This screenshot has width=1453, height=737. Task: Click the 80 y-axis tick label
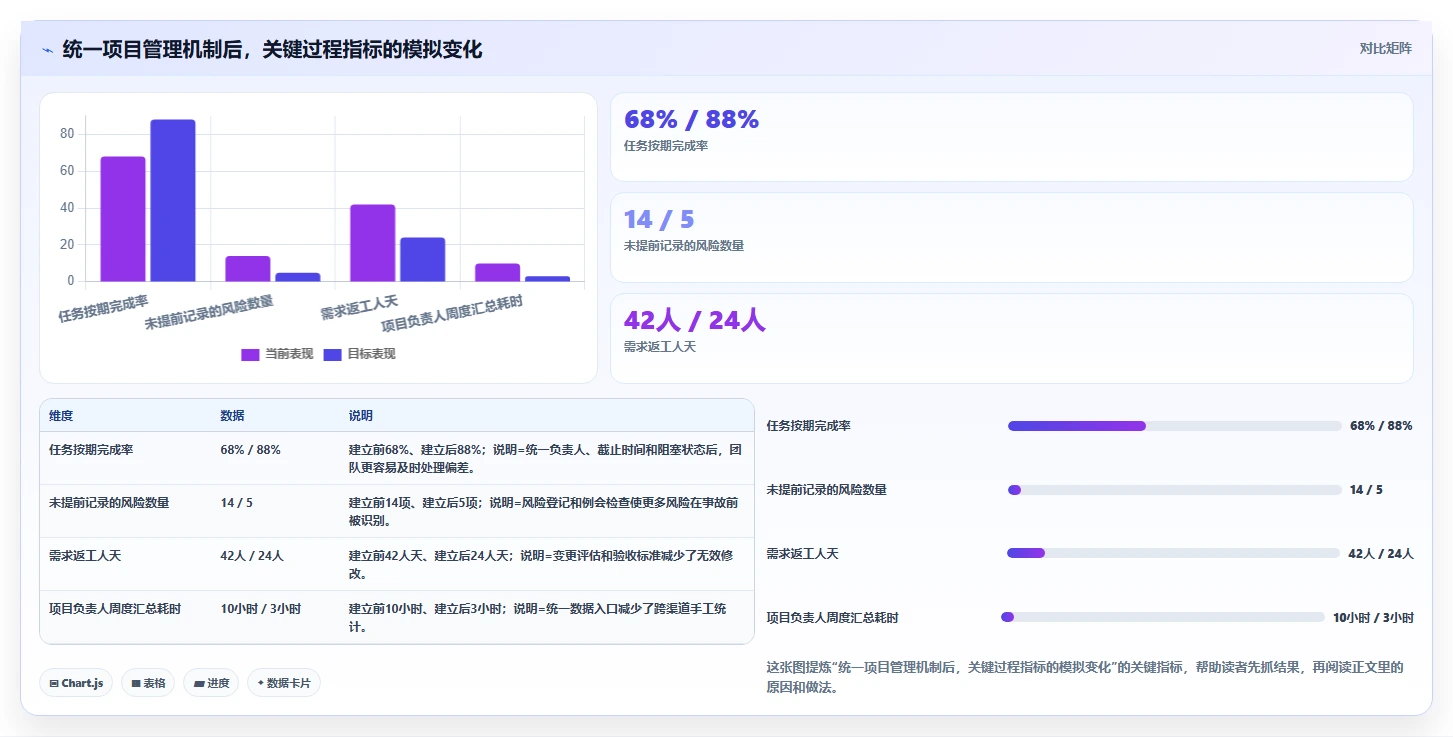[x=67, y=134]
